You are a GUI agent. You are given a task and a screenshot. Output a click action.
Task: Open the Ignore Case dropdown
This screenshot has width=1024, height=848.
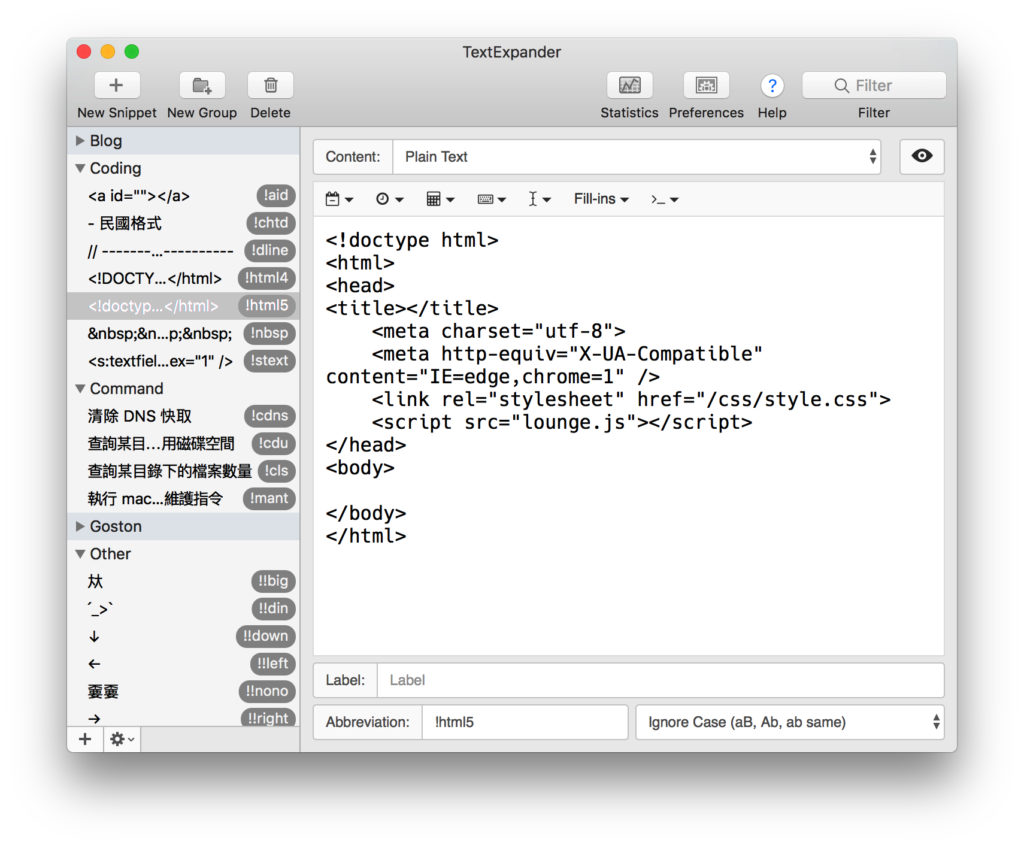click(789, 722)
